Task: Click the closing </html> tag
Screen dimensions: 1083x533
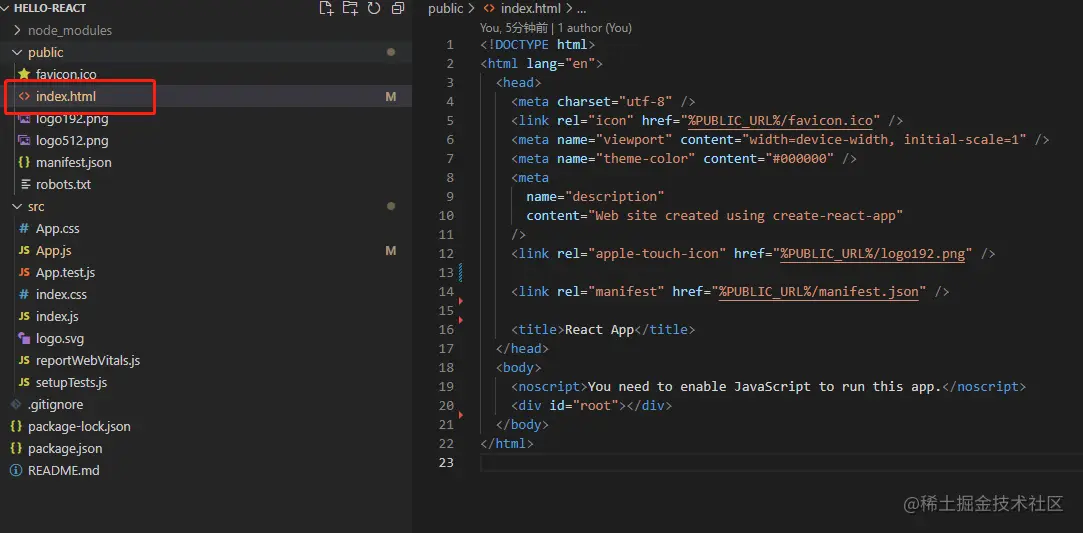Action: click(x=507, y=443)
